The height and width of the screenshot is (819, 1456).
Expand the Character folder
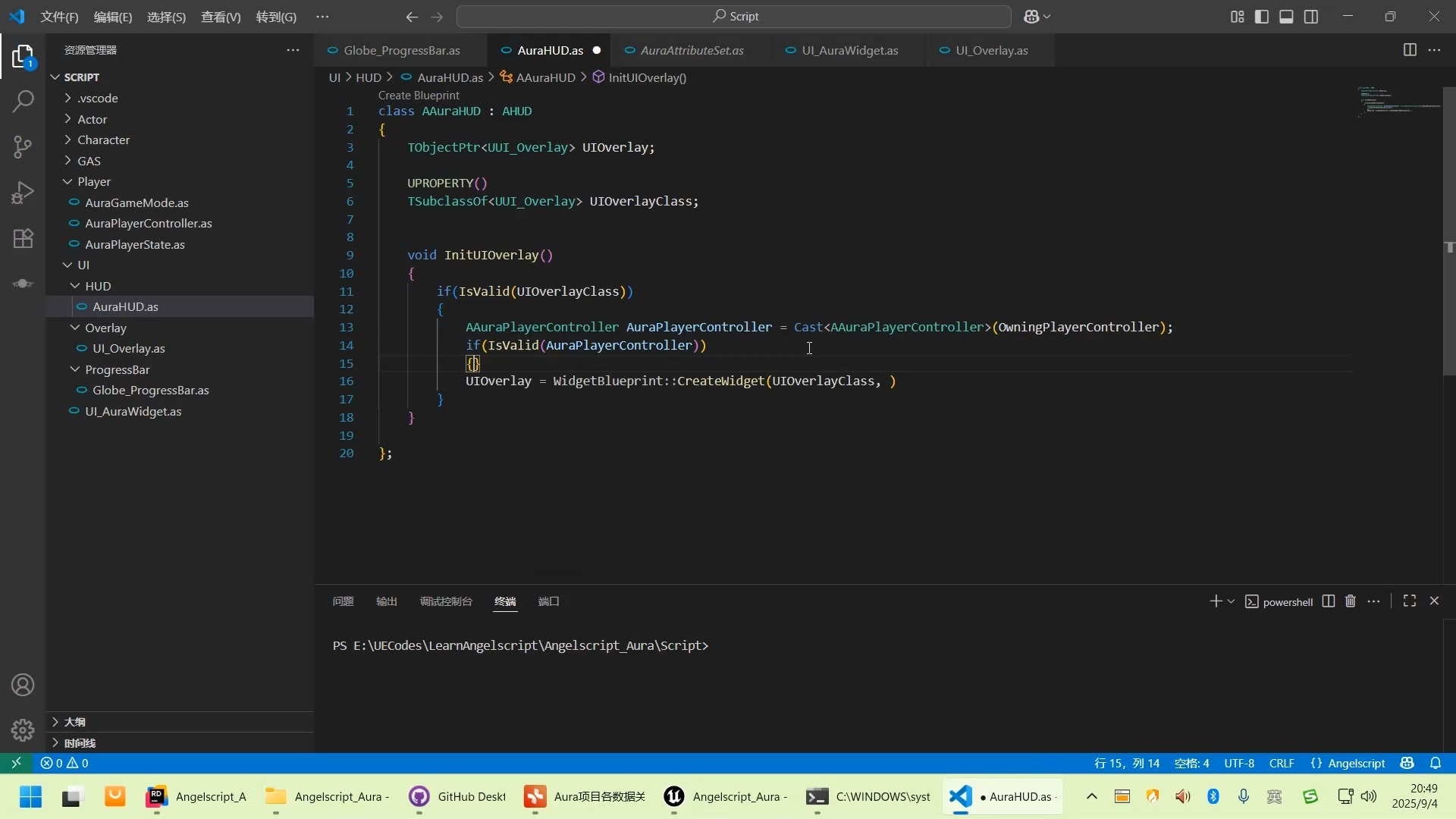click(x=103, y=140)
